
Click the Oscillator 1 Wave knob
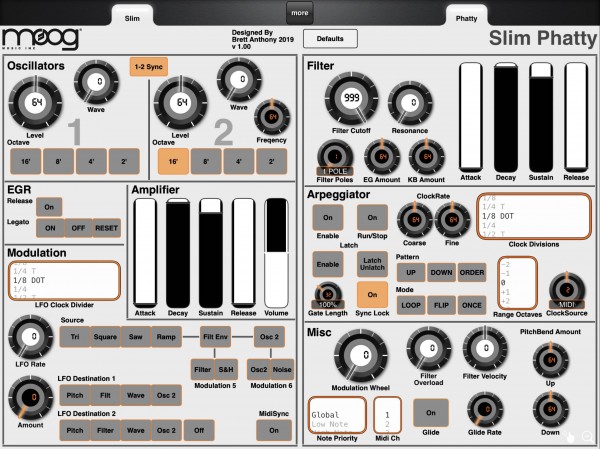(96, 82)
